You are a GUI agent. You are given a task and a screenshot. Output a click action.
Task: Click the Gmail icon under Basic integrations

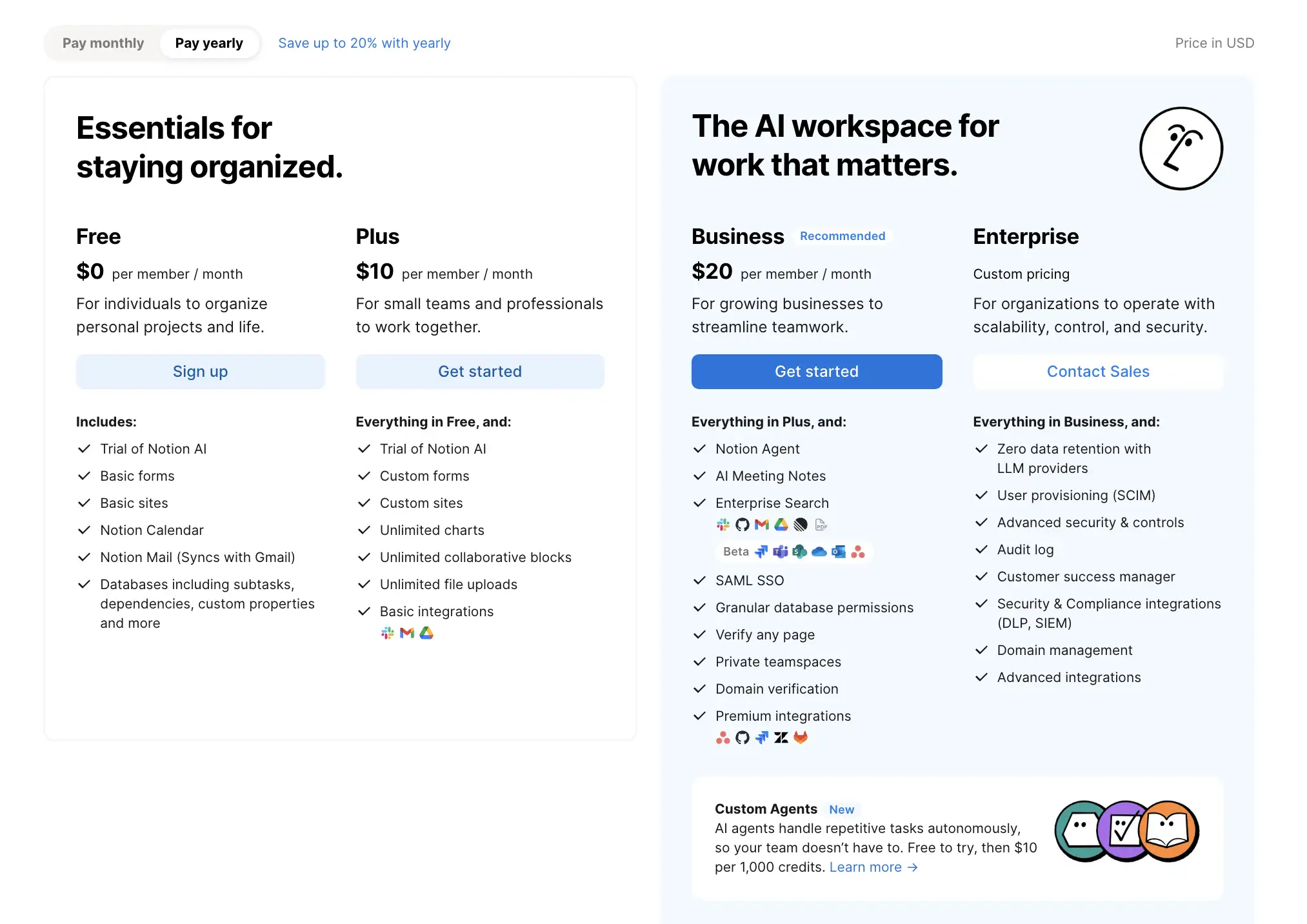[406, 633]
